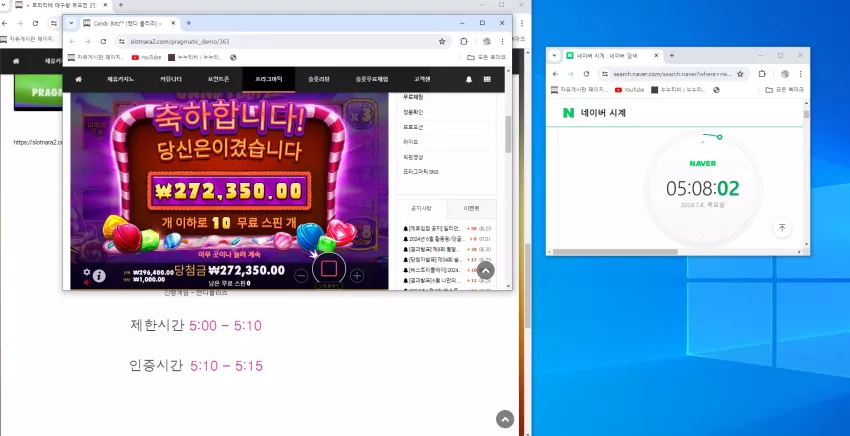The image size is (850, 436).
Task: Open the 슬롯리뷰 menu item
Action: pos(319,79)
